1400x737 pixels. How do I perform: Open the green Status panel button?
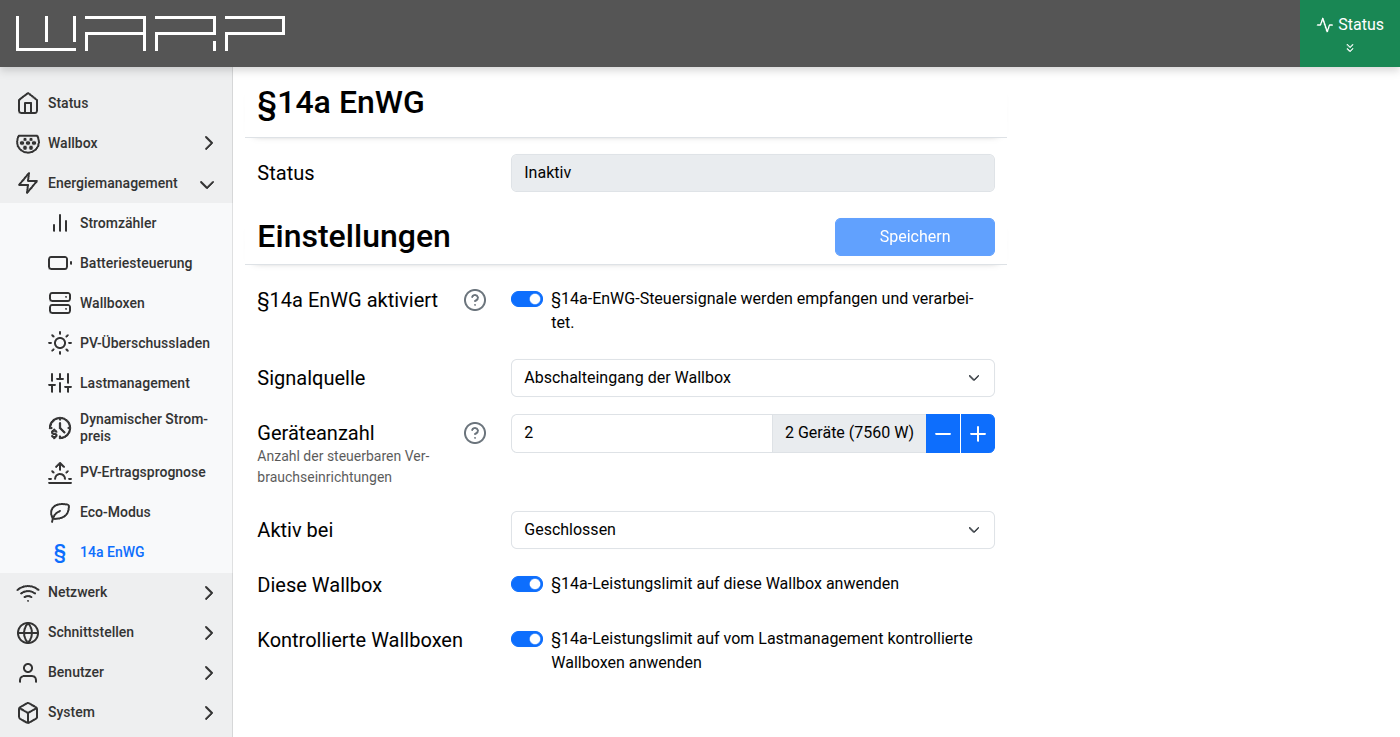(1350, 33)
